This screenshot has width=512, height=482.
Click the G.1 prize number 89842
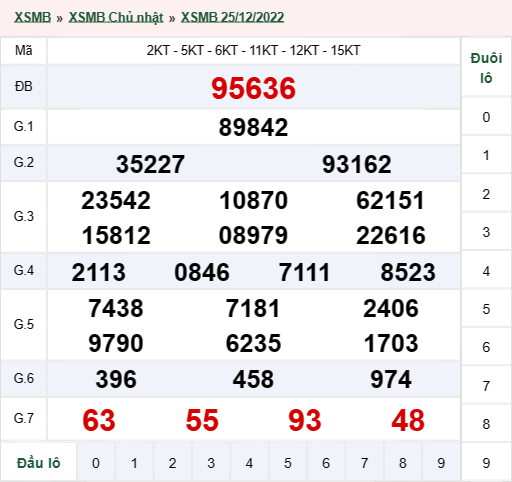click(253, 127)
